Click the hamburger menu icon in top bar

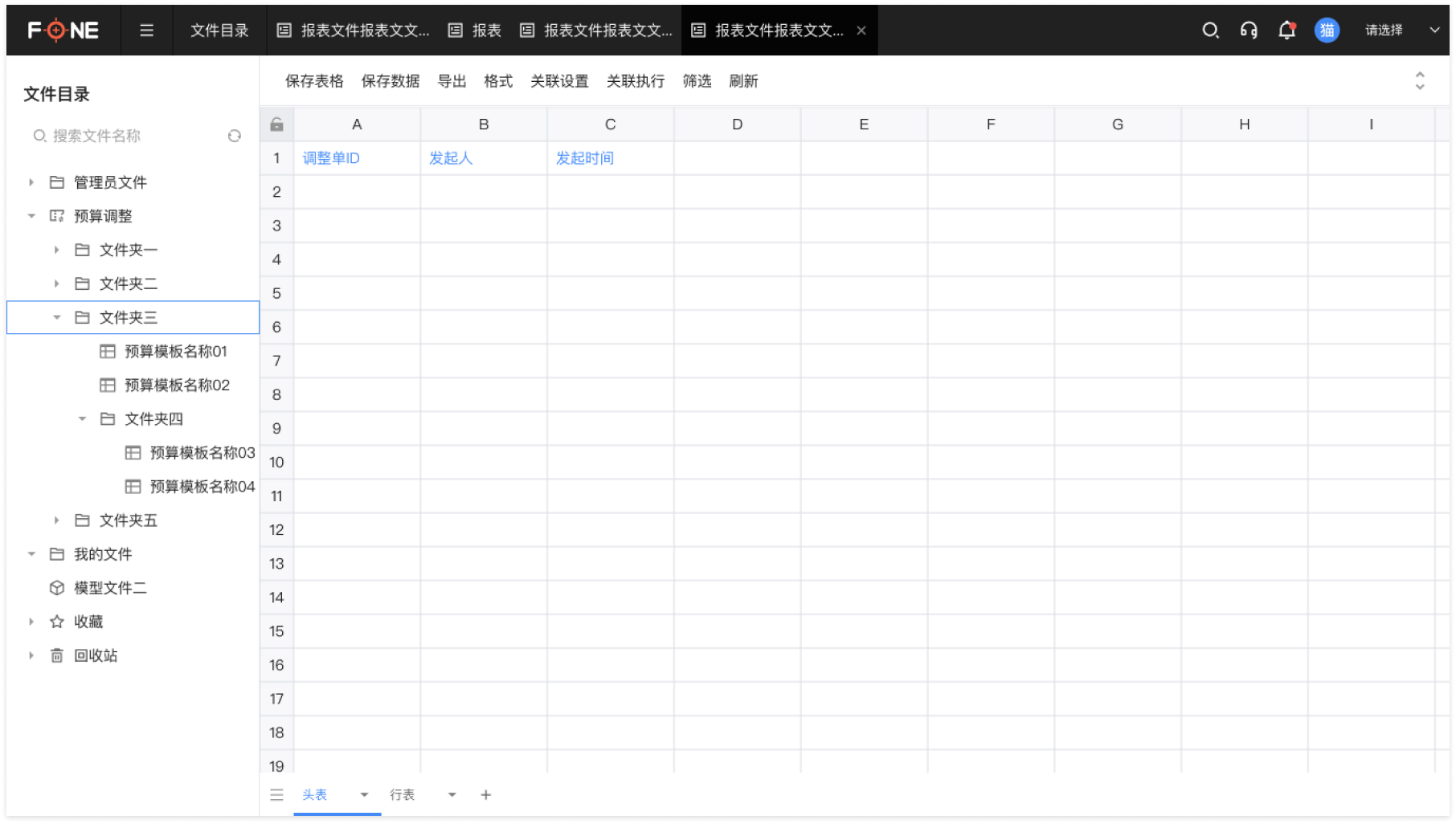[x=146, y=31]
